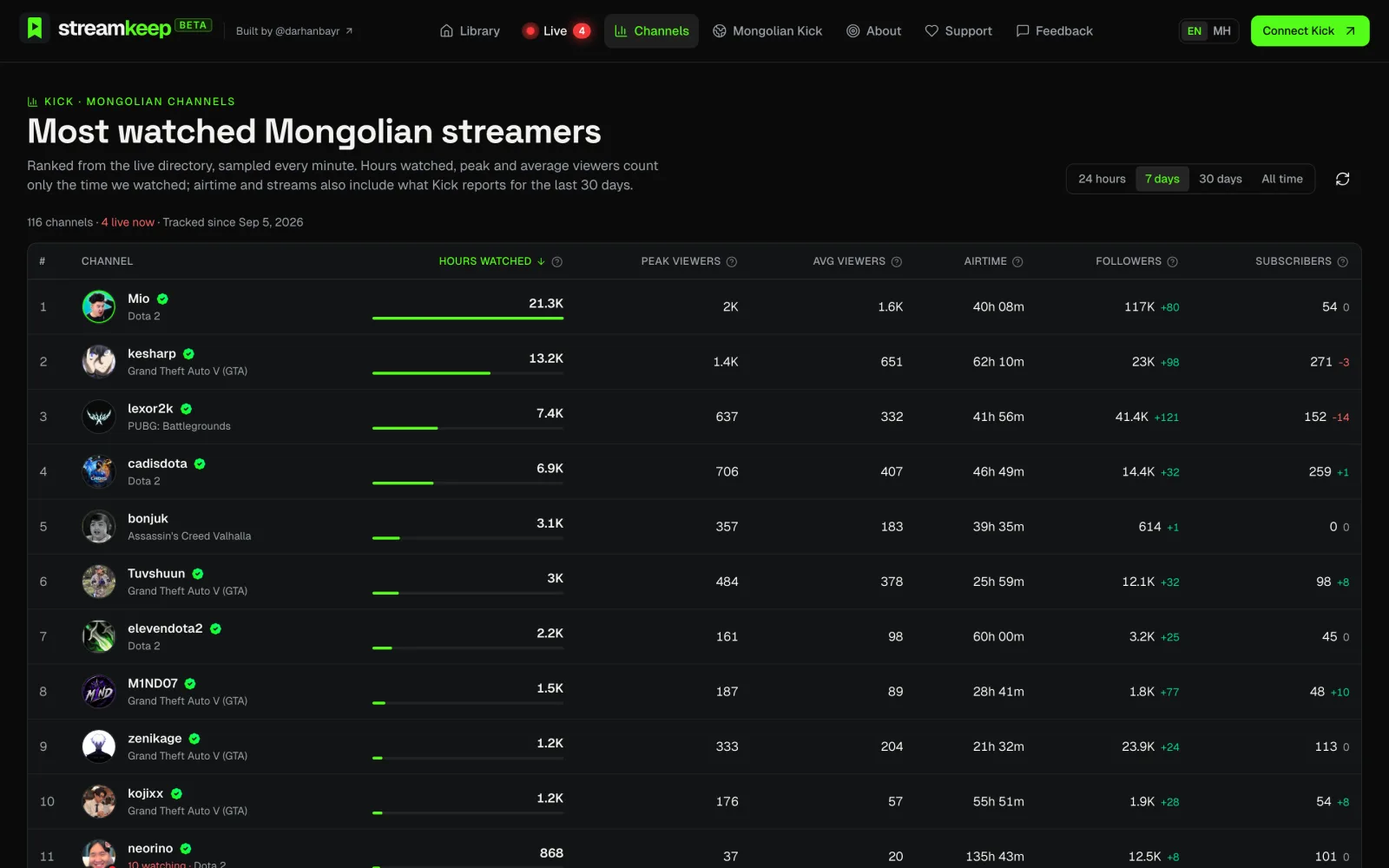Click kojixx verified badge
1389x868 pixels.
click(176, 793)
